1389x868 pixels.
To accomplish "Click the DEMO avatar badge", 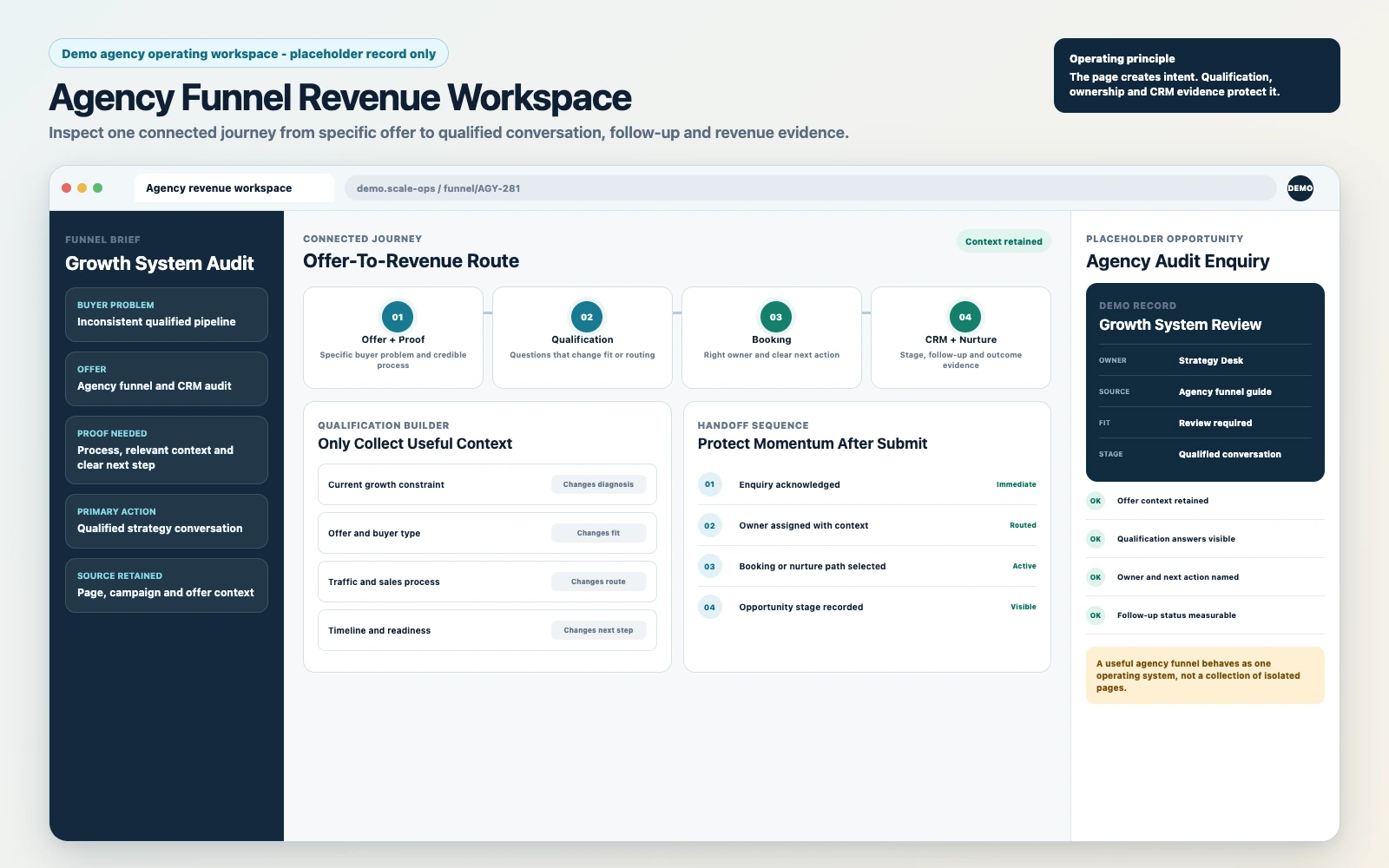I will 1300,188.
